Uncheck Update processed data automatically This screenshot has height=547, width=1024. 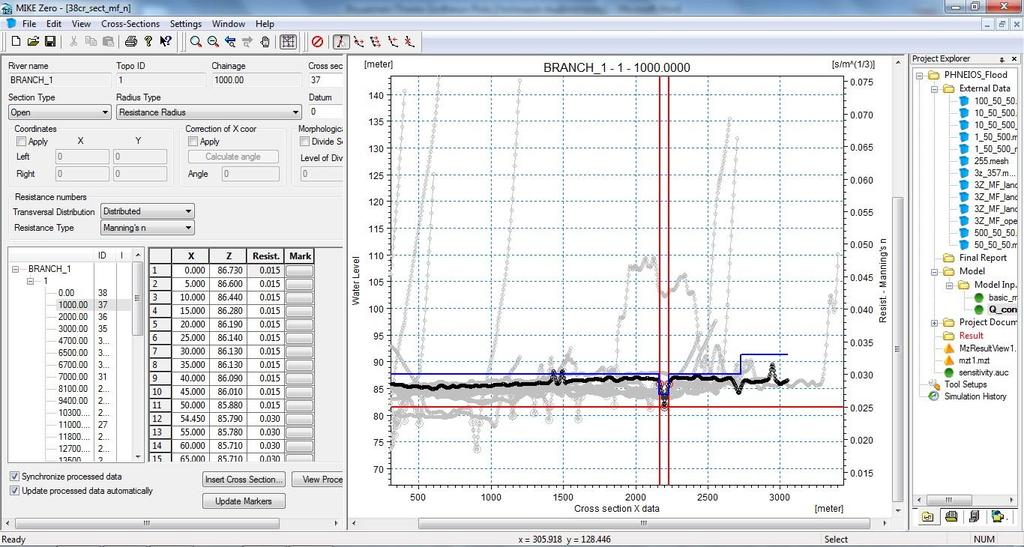pos(15,490)
